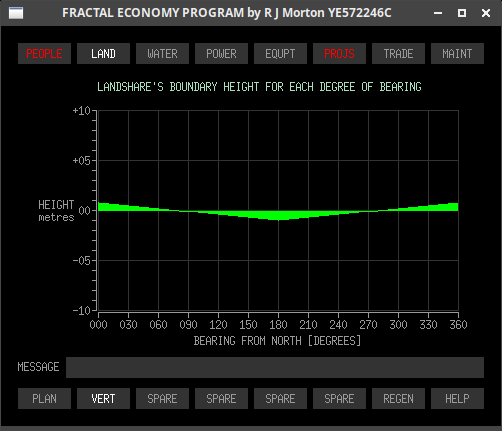Focus the MESSAGE field

[x=275, y=367]
